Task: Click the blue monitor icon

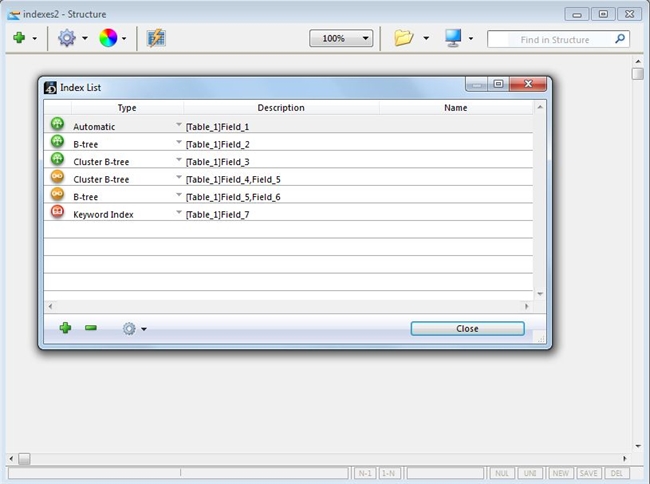Action: (x=453, y=38)
